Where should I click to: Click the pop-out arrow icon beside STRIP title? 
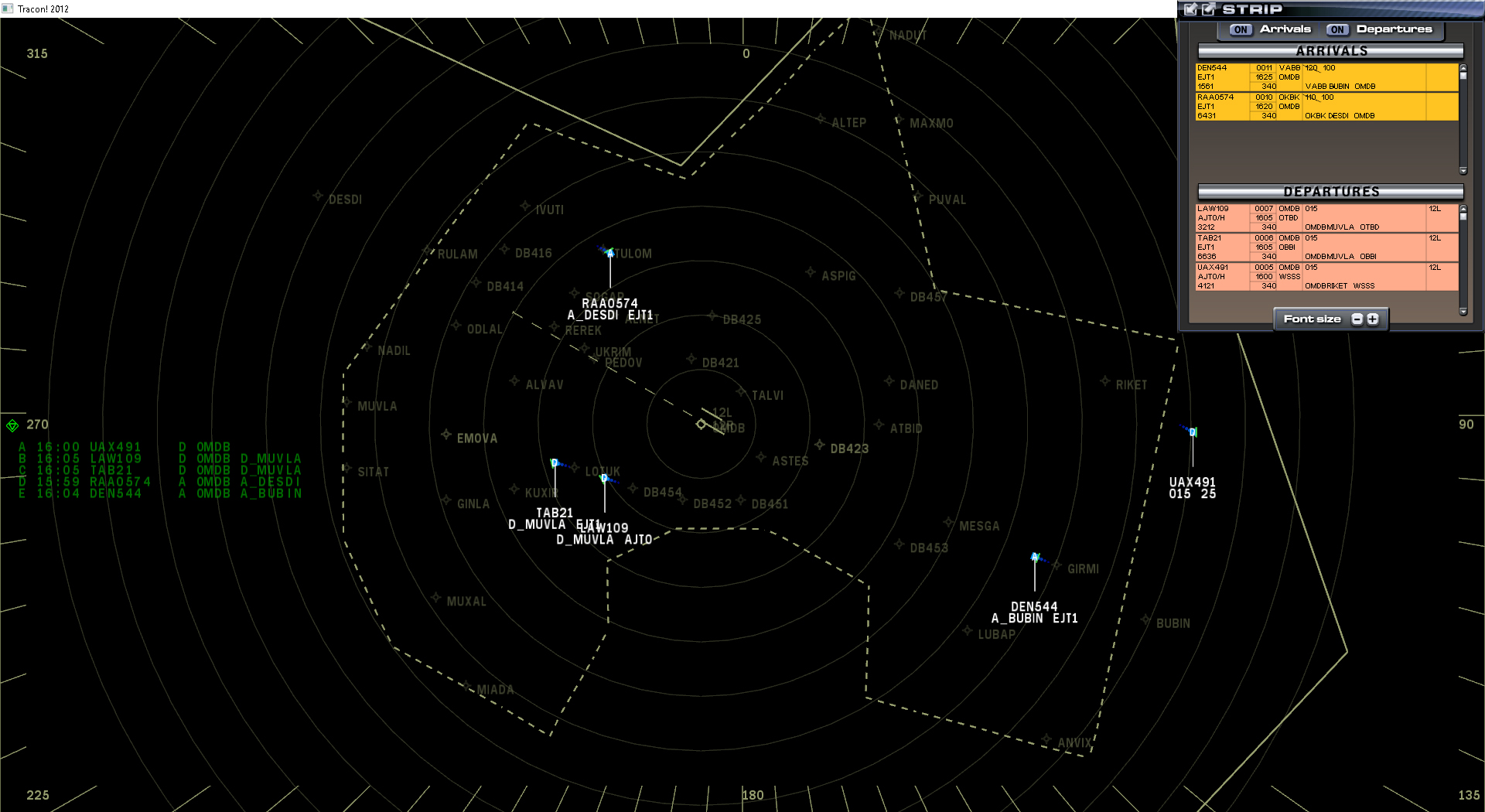click(1207, 9)
